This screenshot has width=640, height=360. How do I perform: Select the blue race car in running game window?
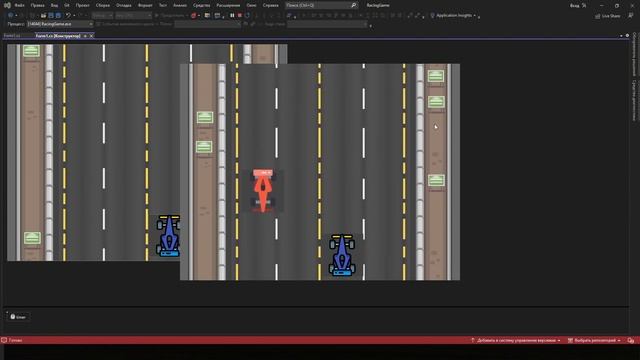[342, 255]
